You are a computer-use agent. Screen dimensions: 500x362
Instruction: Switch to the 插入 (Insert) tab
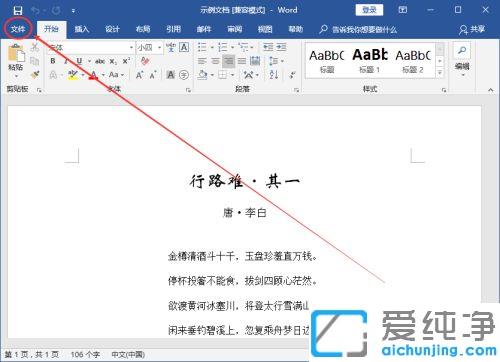tap(82, 29)
